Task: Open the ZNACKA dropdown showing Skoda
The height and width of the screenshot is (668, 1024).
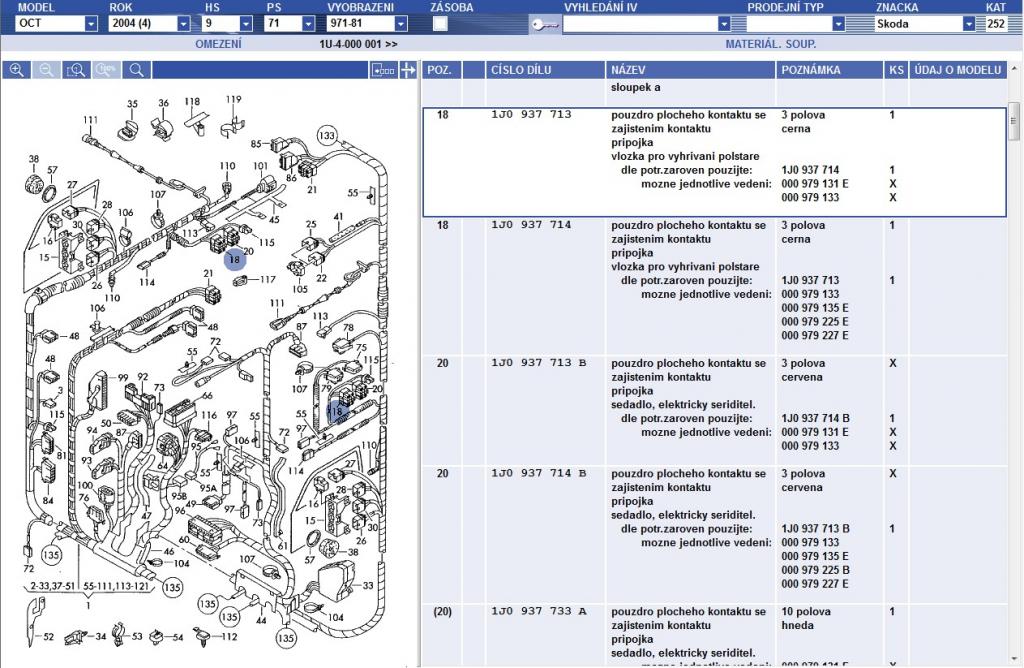Action: pyautogui.click(x=968, y=24)
